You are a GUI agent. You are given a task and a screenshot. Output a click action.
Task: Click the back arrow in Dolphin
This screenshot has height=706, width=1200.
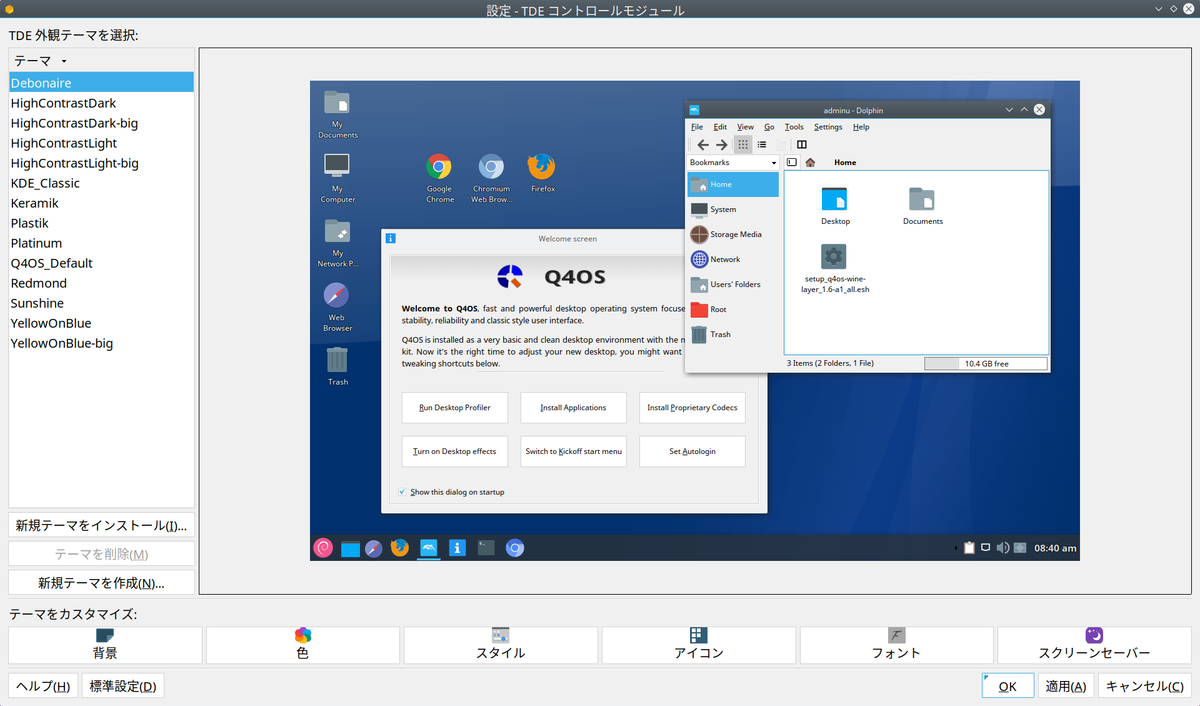point(703,144)
